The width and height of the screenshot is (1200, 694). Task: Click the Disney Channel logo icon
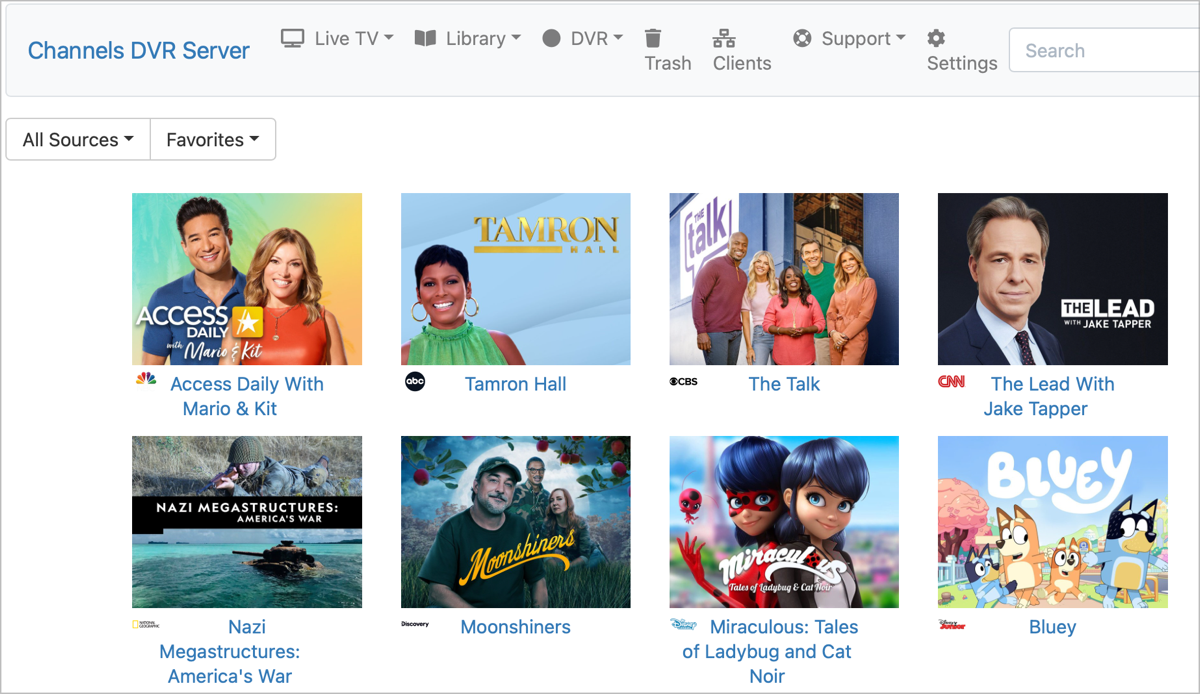pos(684,624)
